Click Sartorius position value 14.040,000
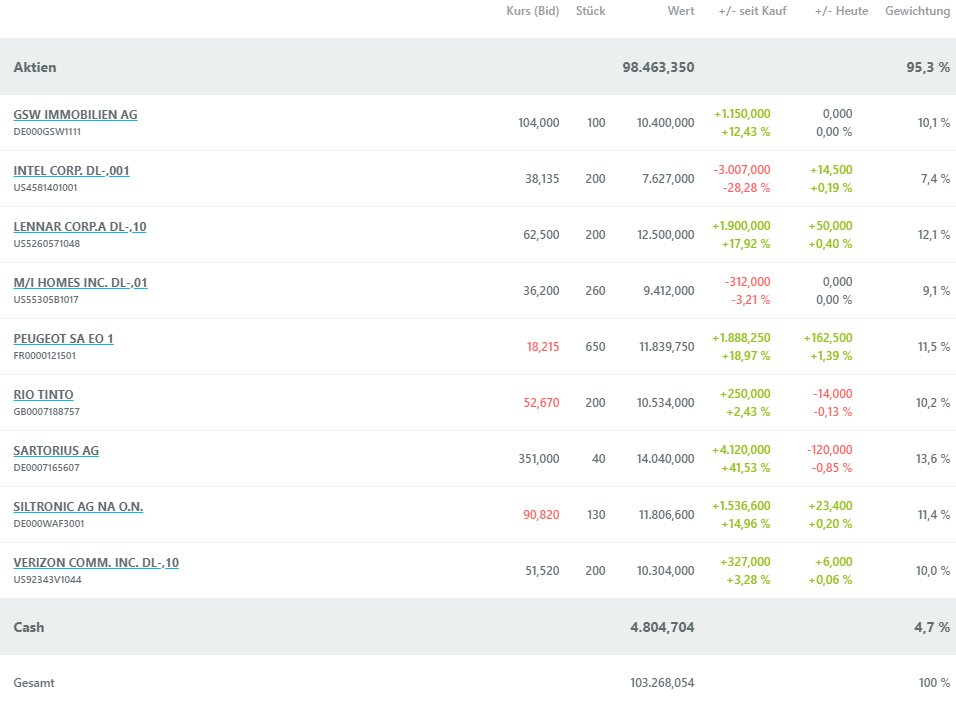This screenshot has height=702, width=956. pyautogui.click(x=666, y=459)
